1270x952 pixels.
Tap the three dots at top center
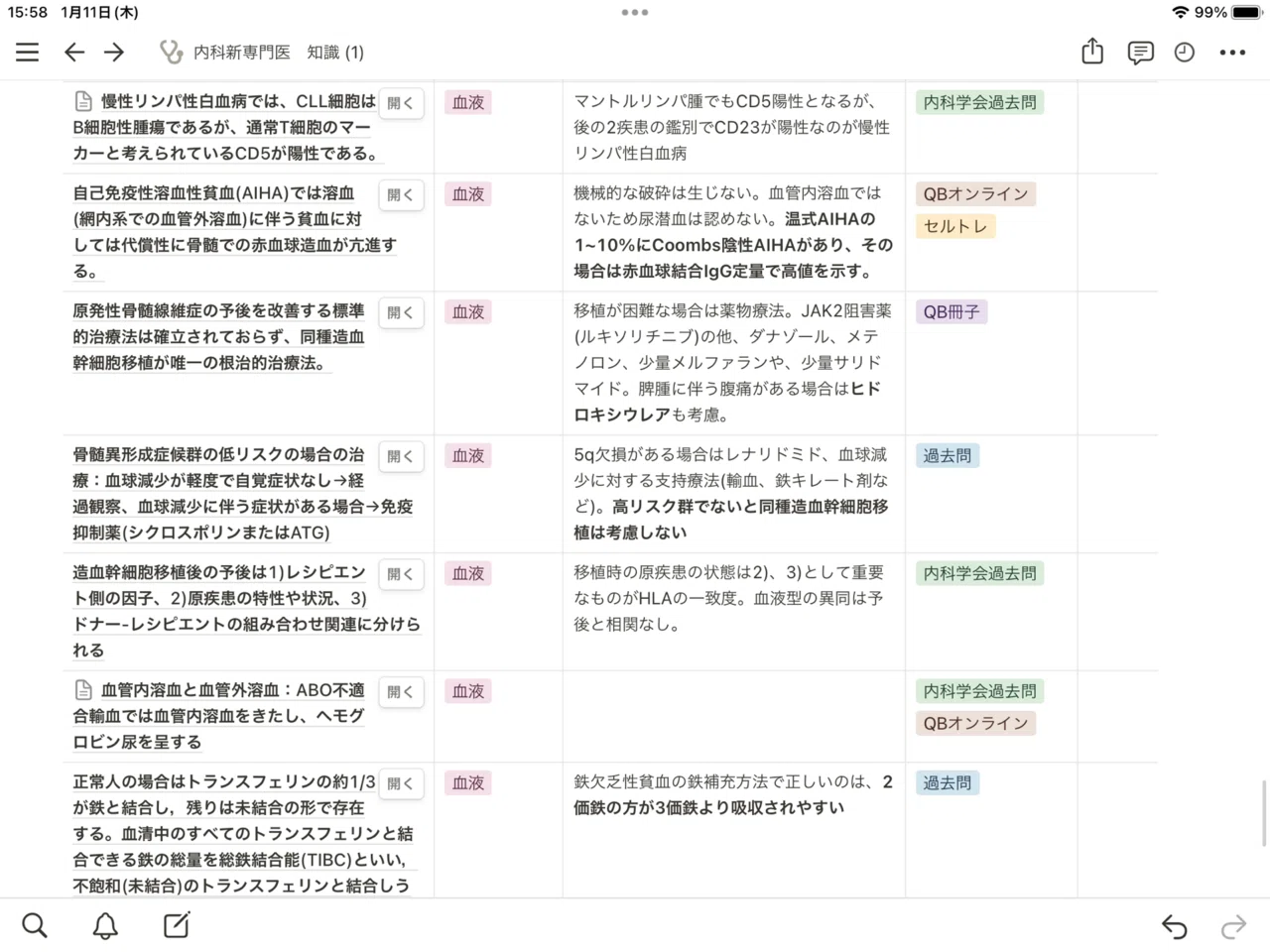(x=635, y=13)
